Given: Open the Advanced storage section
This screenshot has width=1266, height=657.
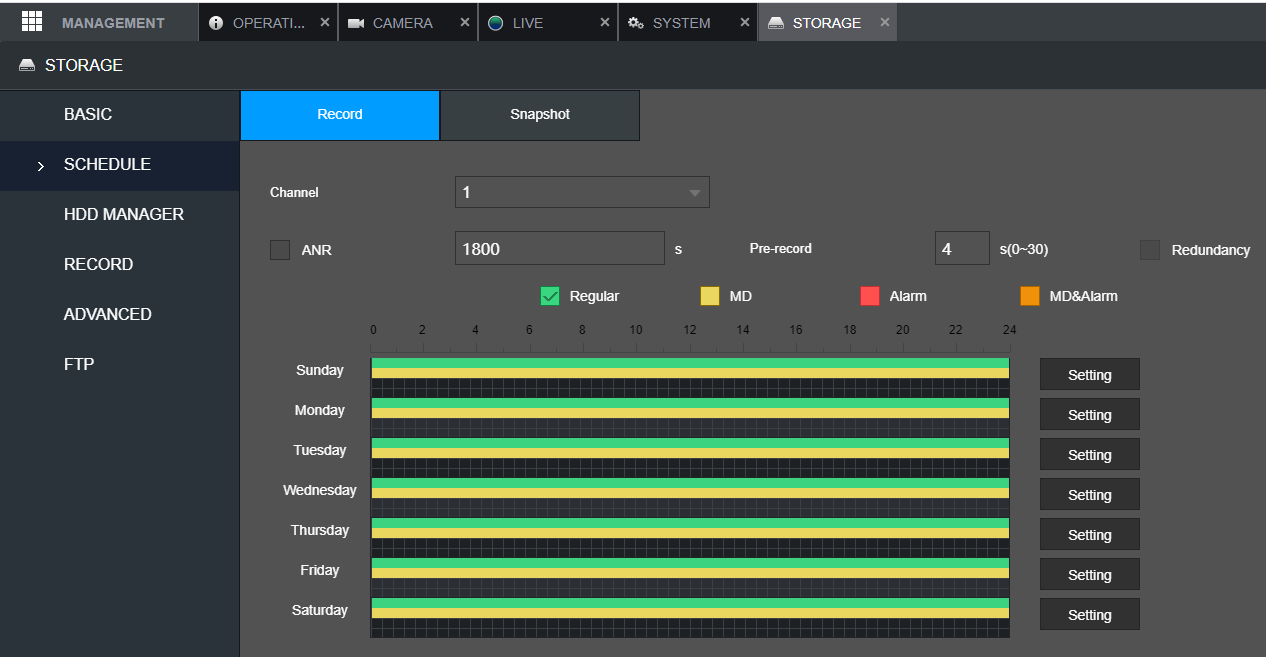Looking at the screenshot, I should (120, 315).
